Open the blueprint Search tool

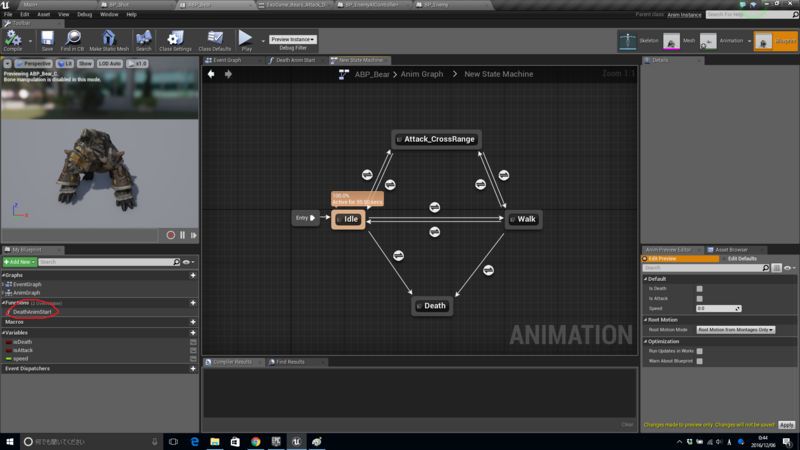pyautogui.click(x=144, y=40)
